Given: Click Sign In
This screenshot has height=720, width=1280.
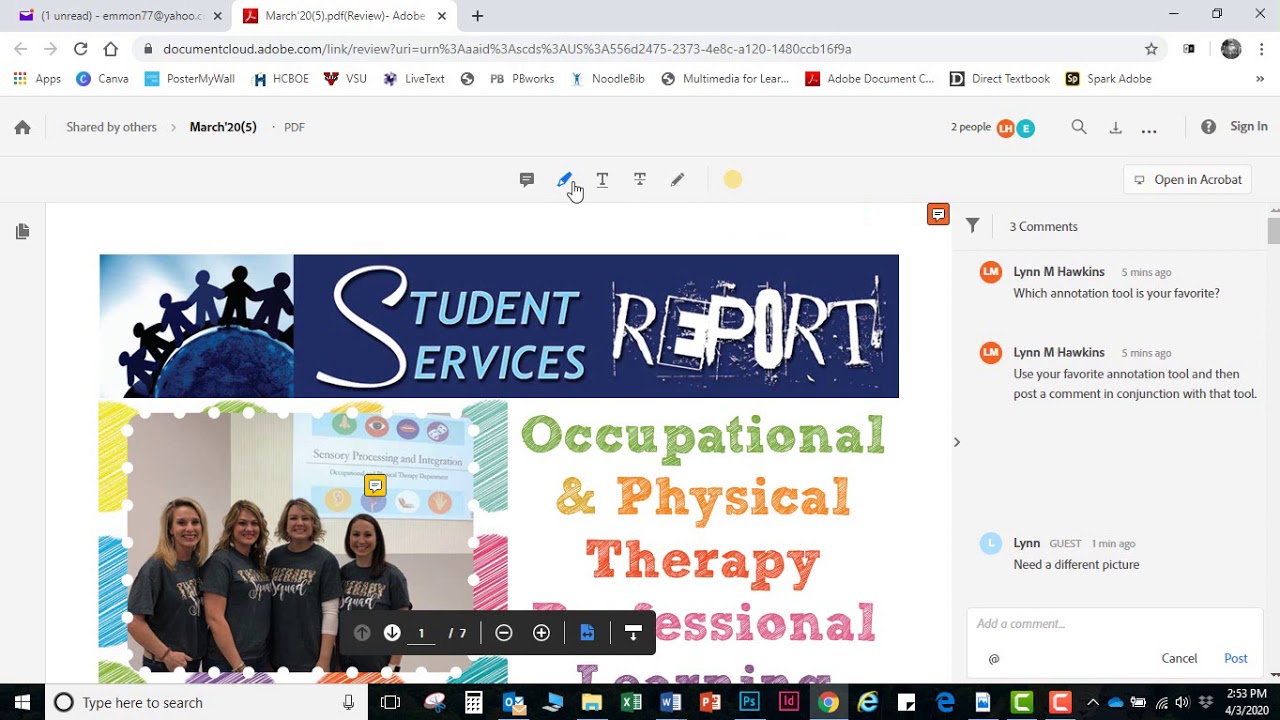Looking at the screenshot, I should (x=1249, y=127).
